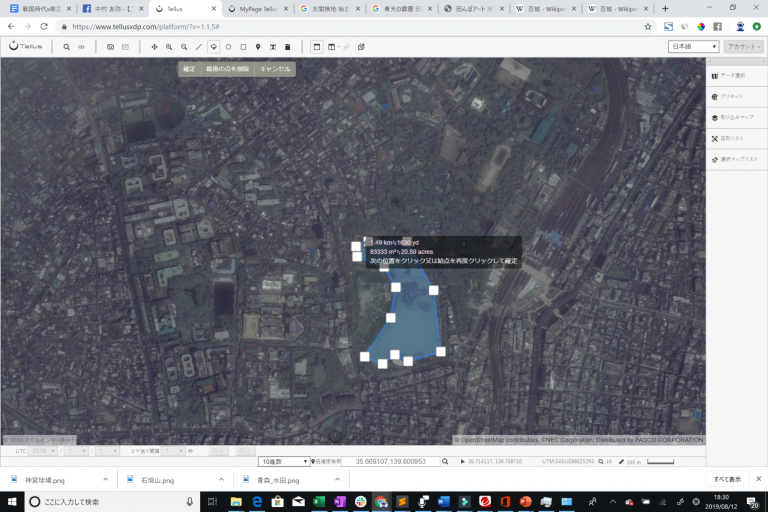Select the circle drawing tool
768x512 pixels.
point(228,47)
